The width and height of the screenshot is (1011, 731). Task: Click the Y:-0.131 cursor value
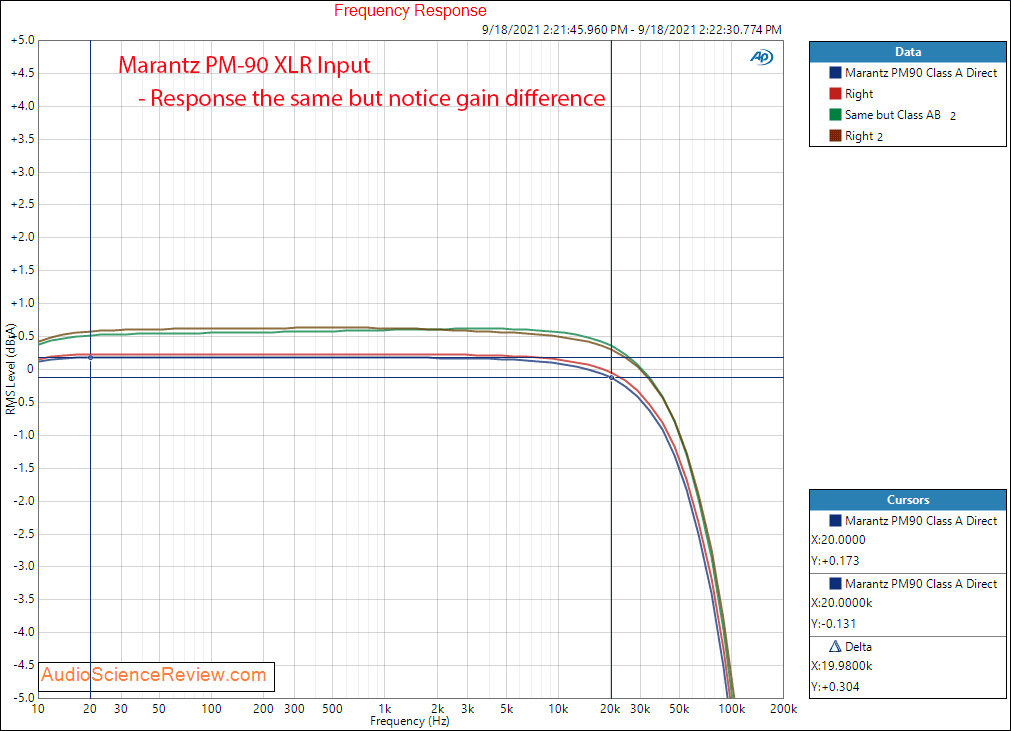(834, 623)
